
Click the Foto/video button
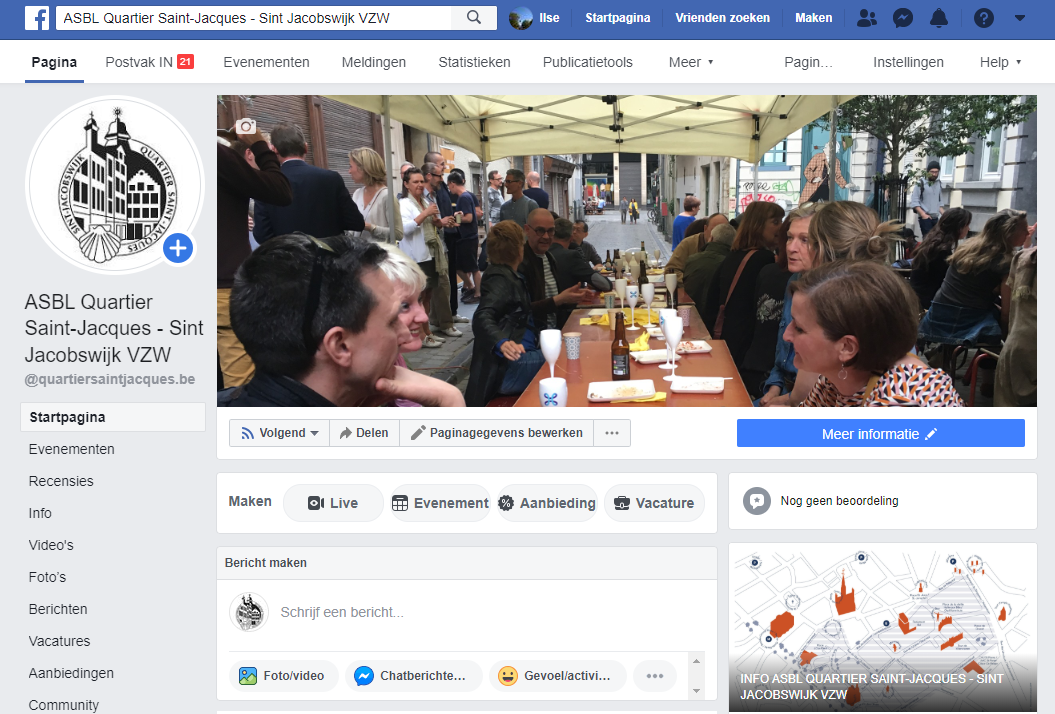[x=283, y=676]
